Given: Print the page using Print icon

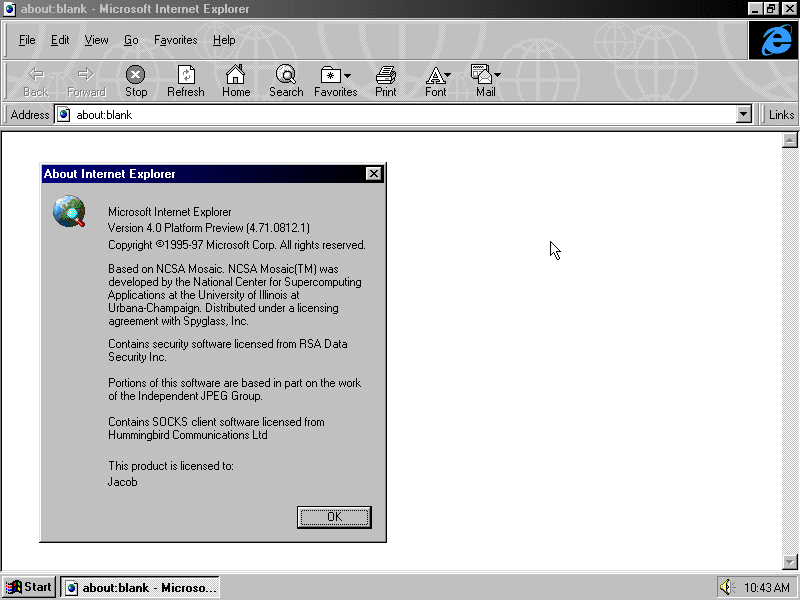Looking at the screenshot, I should [x=386, y=81].
